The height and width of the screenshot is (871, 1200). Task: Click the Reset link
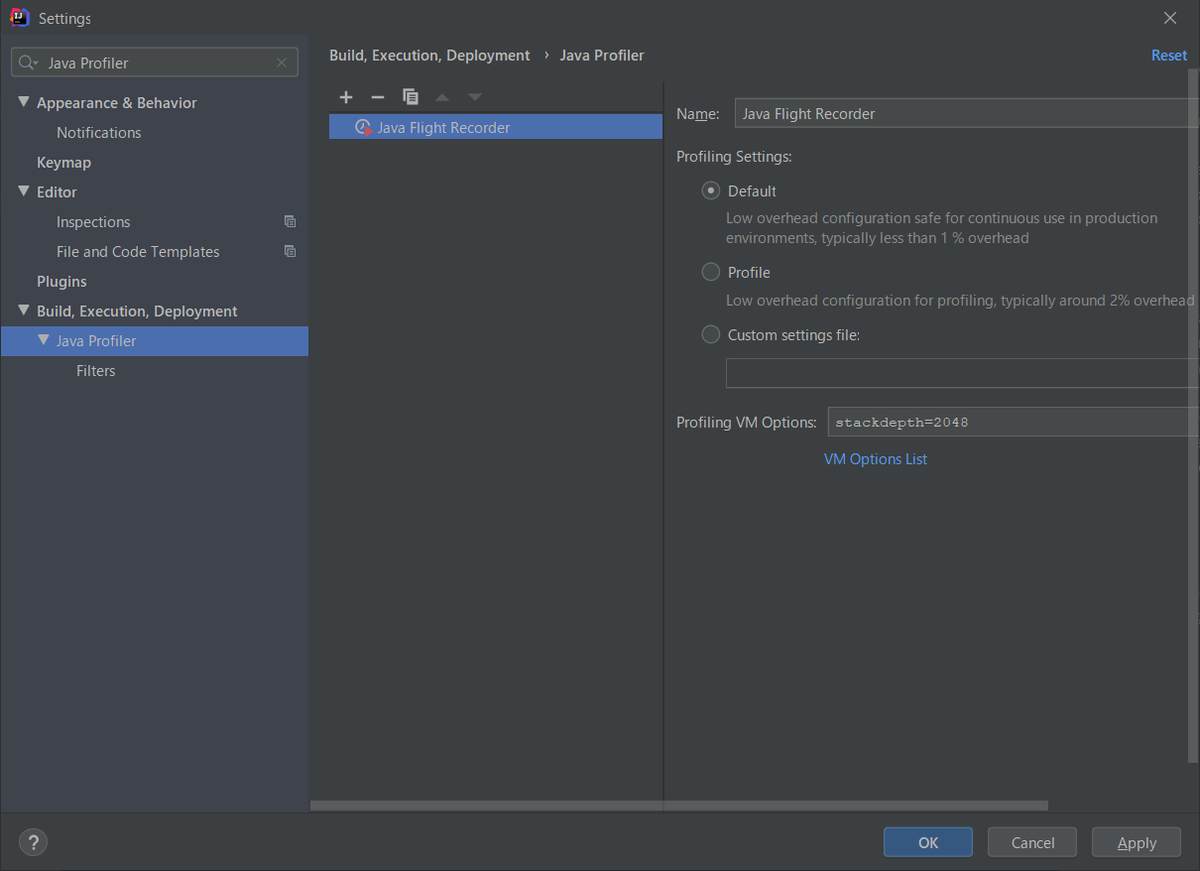pyautogui.click(x=1169, y=56)
